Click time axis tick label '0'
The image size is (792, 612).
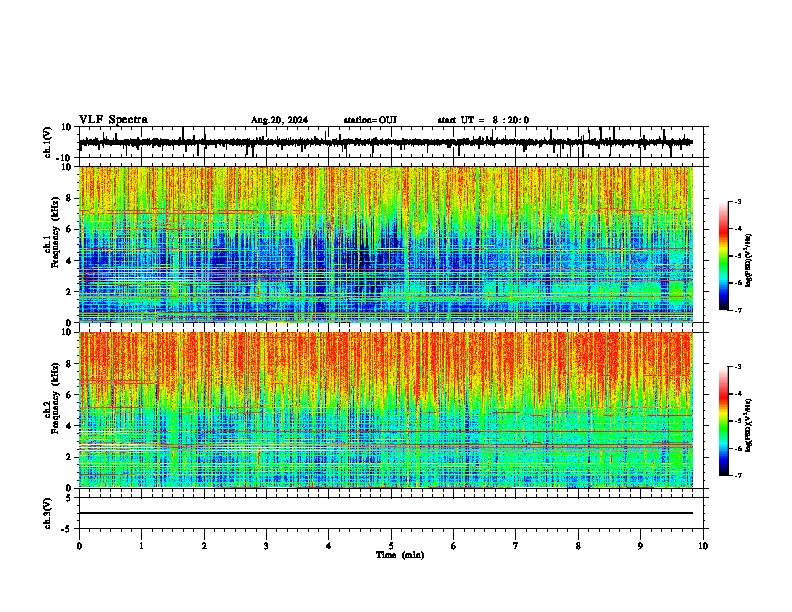[x=79, y=546]
